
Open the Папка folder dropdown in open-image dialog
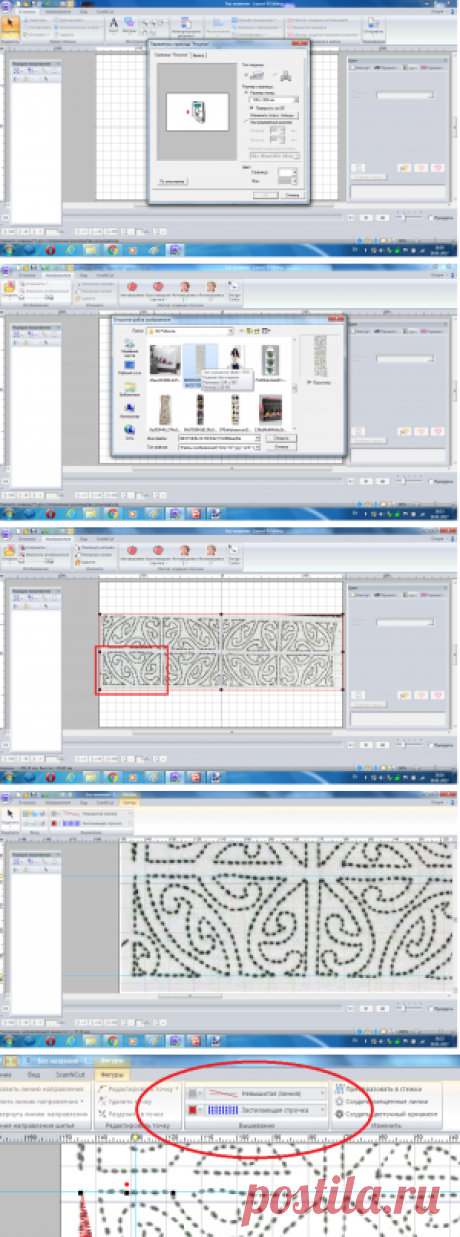point(188,330)
